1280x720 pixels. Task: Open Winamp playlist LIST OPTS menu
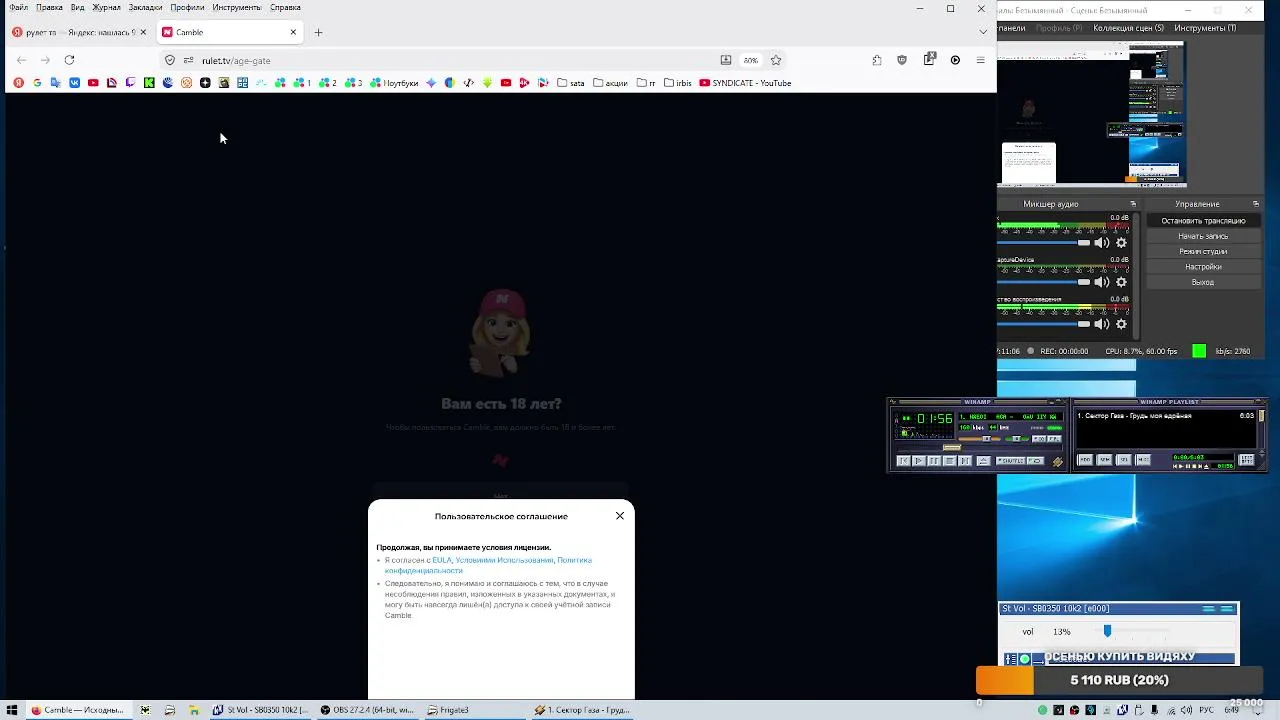(x=1246, y=460)
